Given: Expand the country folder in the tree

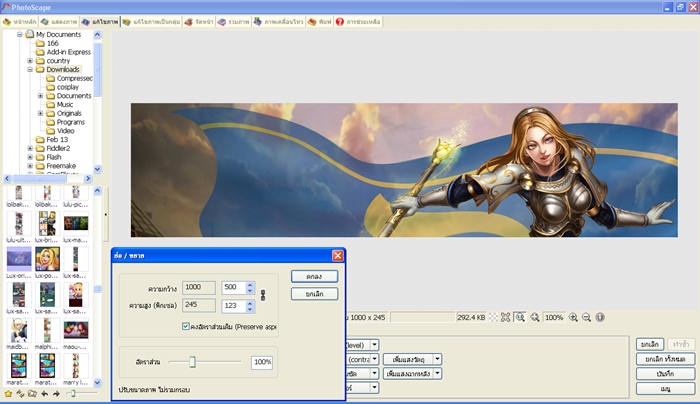Looking at the screenshot, I should (30, 60).
